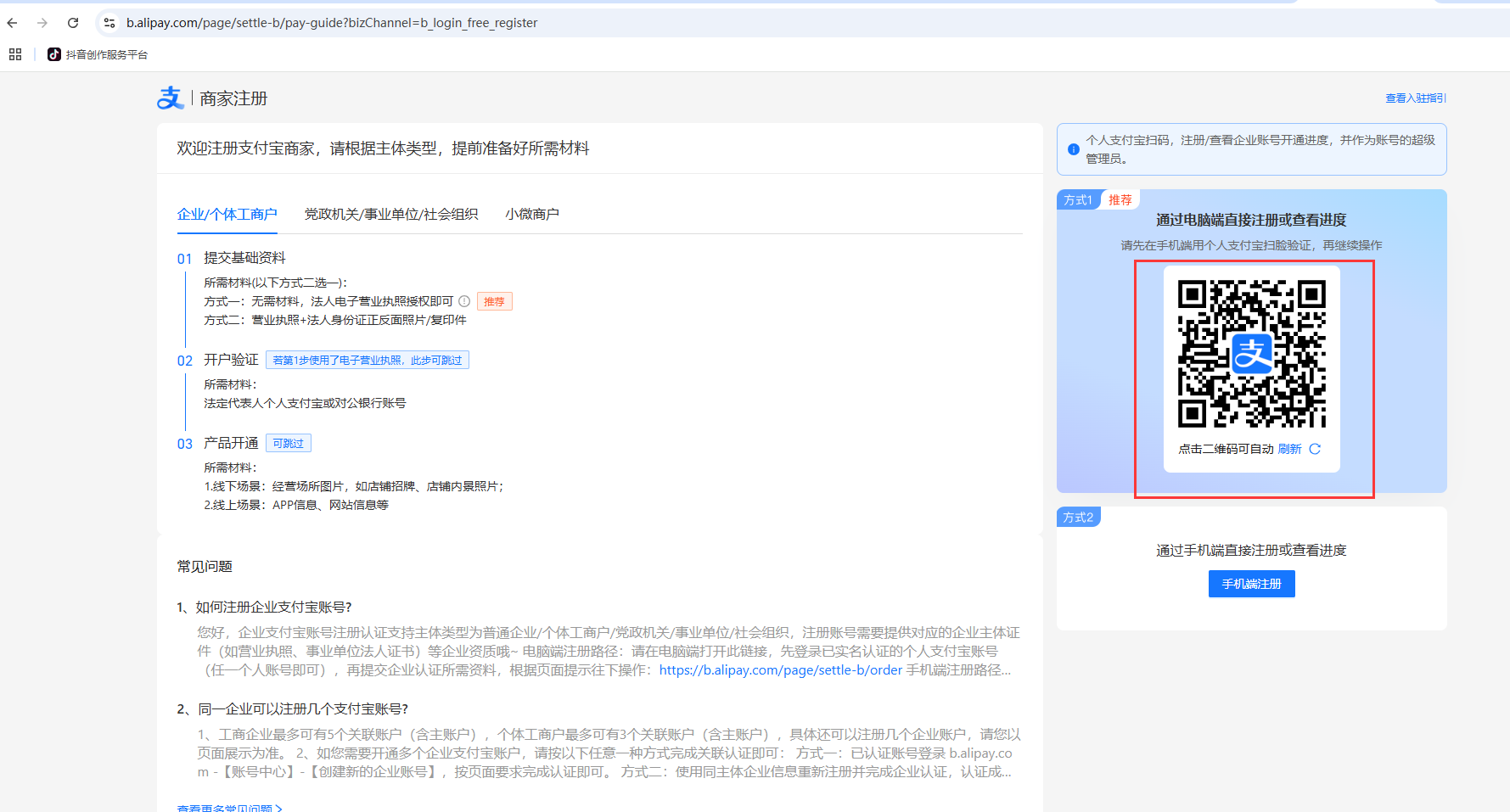Image resolution: width=1510 pixels, height=812 pixels.
Task: Reload the page with refresh icon
Action: click(73, 23)
